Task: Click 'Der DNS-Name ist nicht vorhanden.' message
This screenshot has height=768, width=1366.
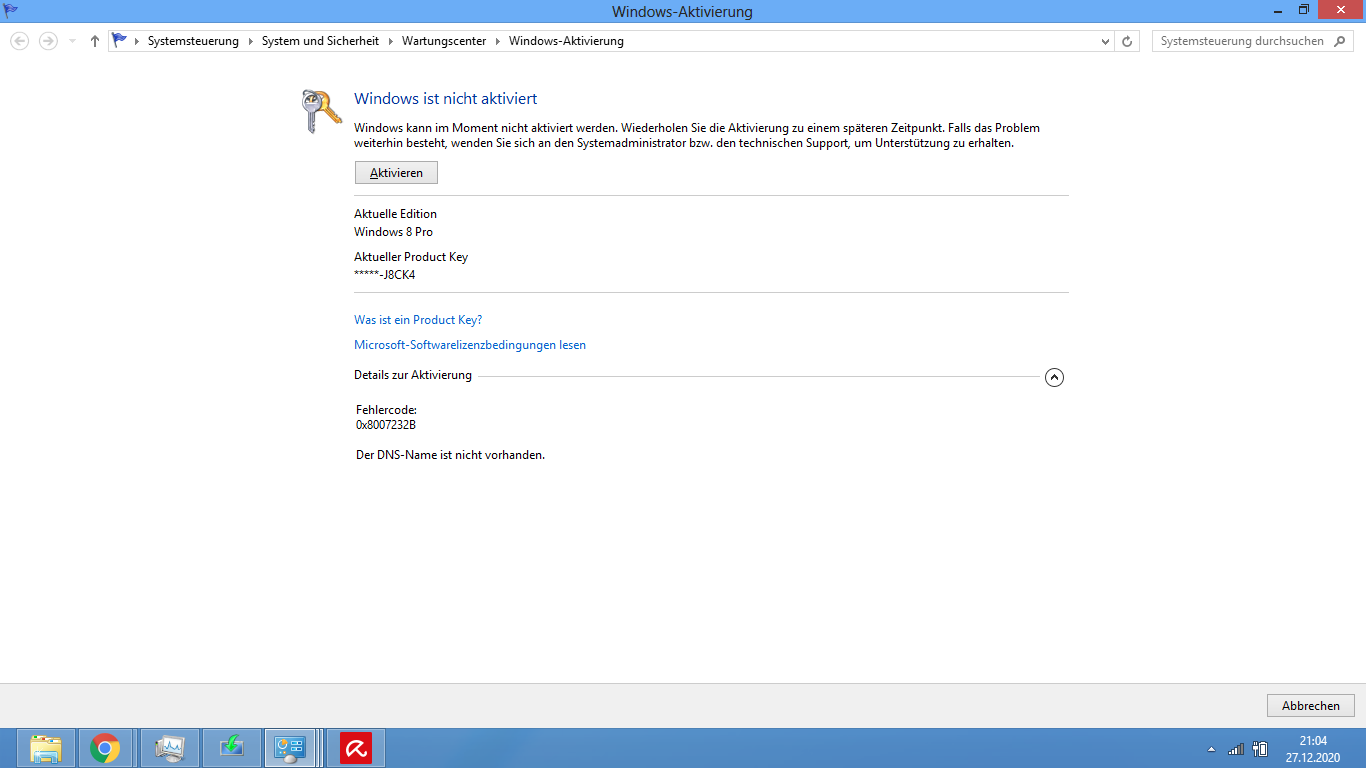Action: coord(450,455)
